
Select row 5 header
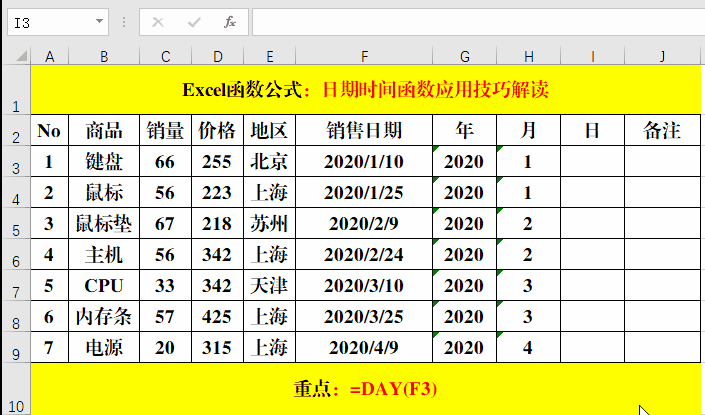pos(16,223)
